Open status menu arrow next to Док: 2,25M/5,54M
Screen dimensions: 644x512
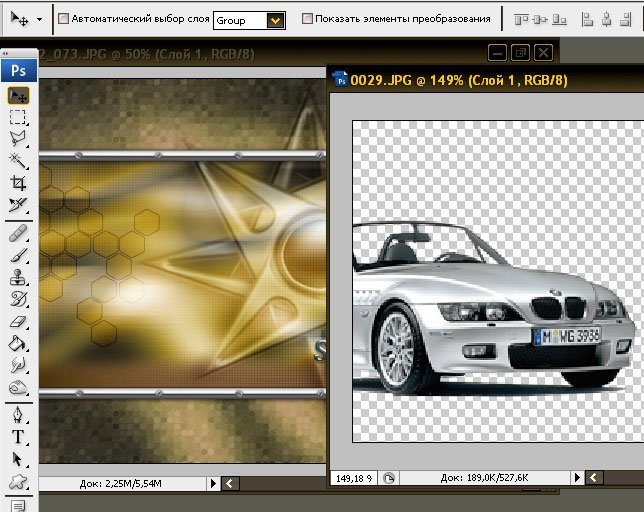click(x=213, y=483)
